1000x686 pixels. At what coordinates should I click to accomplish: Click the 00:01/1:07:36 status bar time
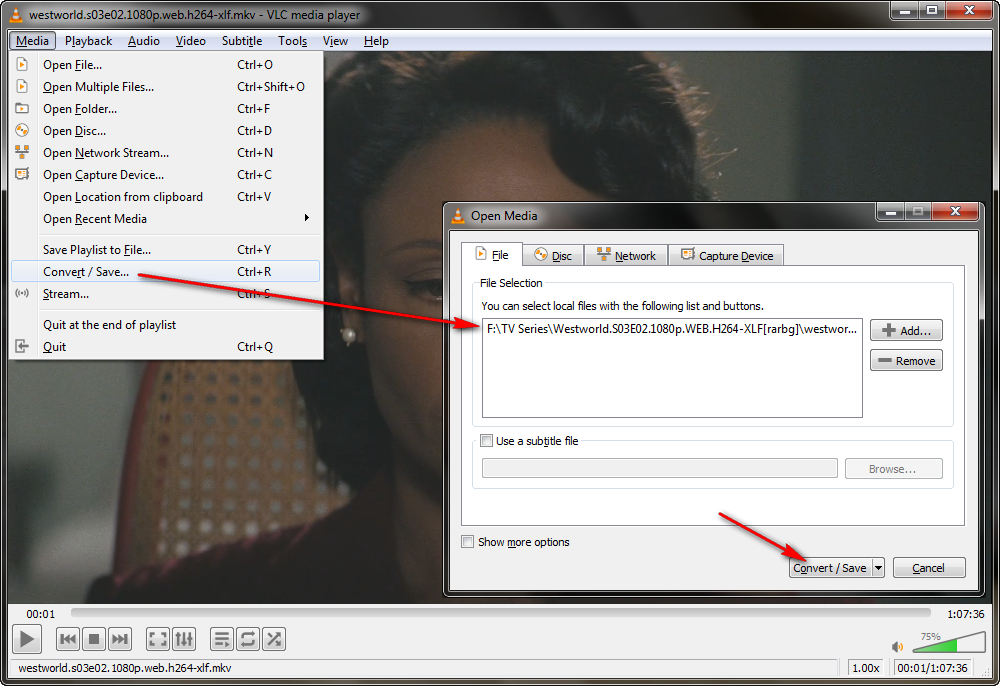(x=932, y=668)
